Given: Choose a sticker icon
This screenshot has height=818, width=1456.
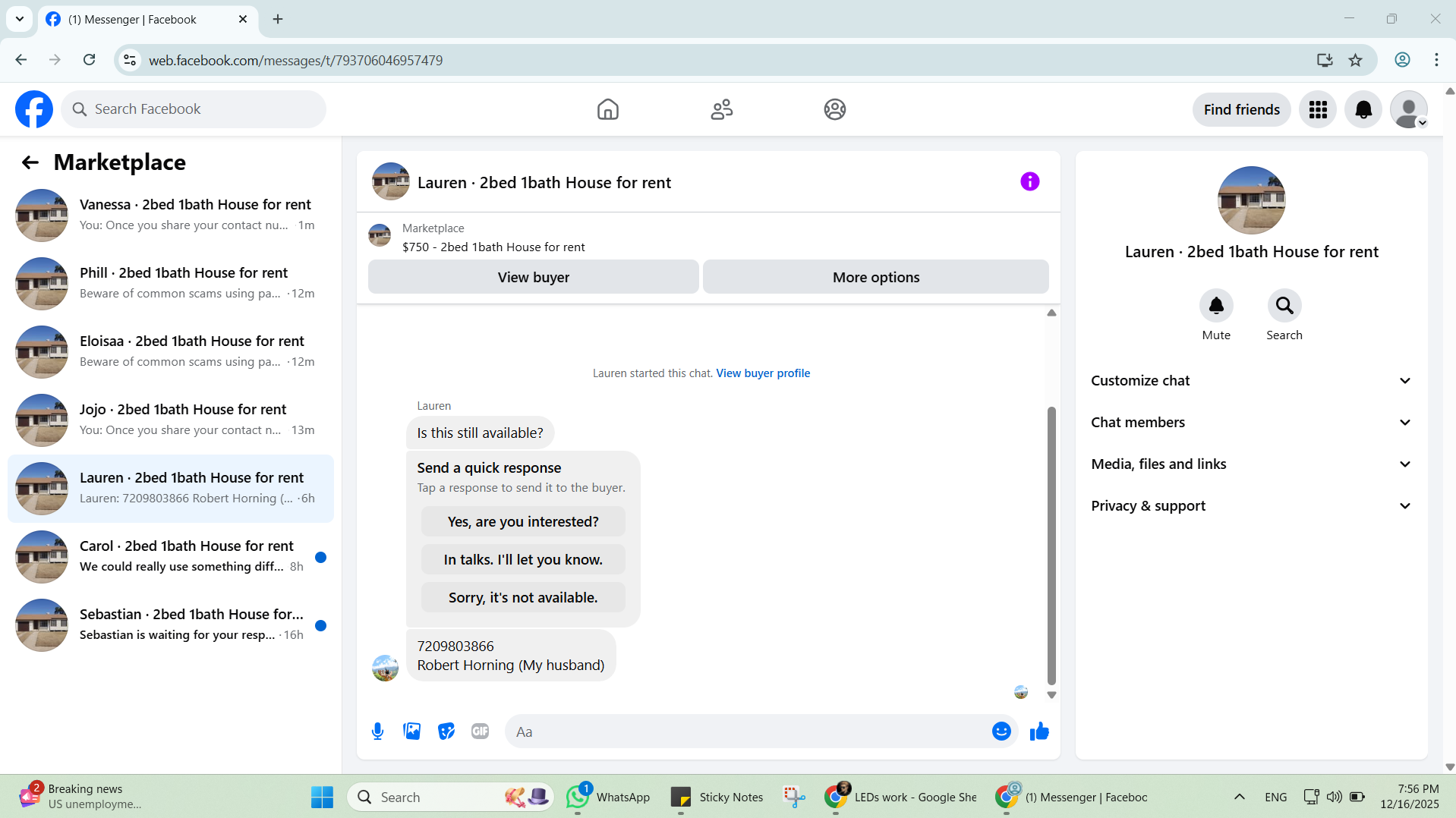Looking at the screenshot, I should (x=446, y=731).
